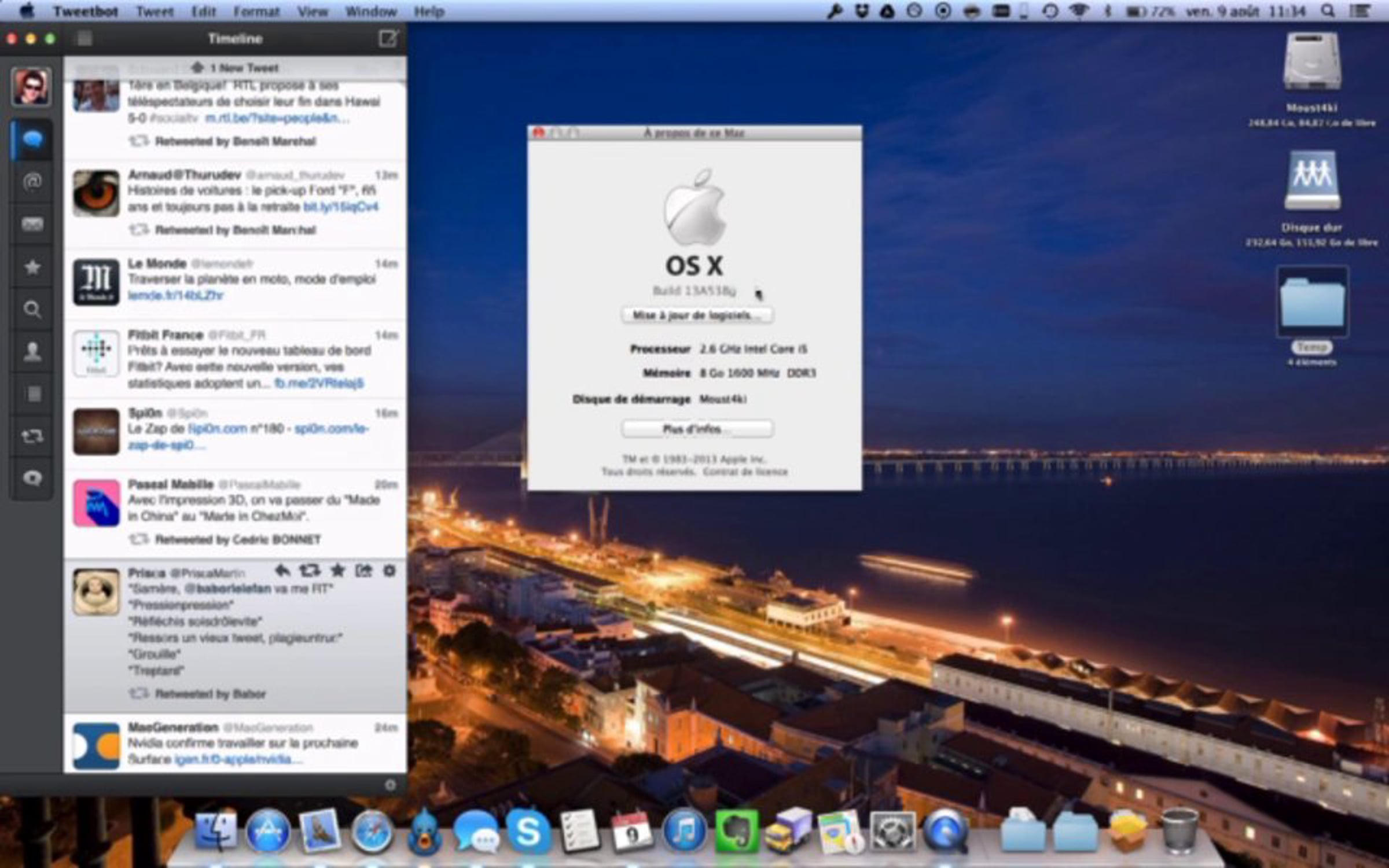Select the 'Disque dur' shared drive icon

coord(1312,180)
